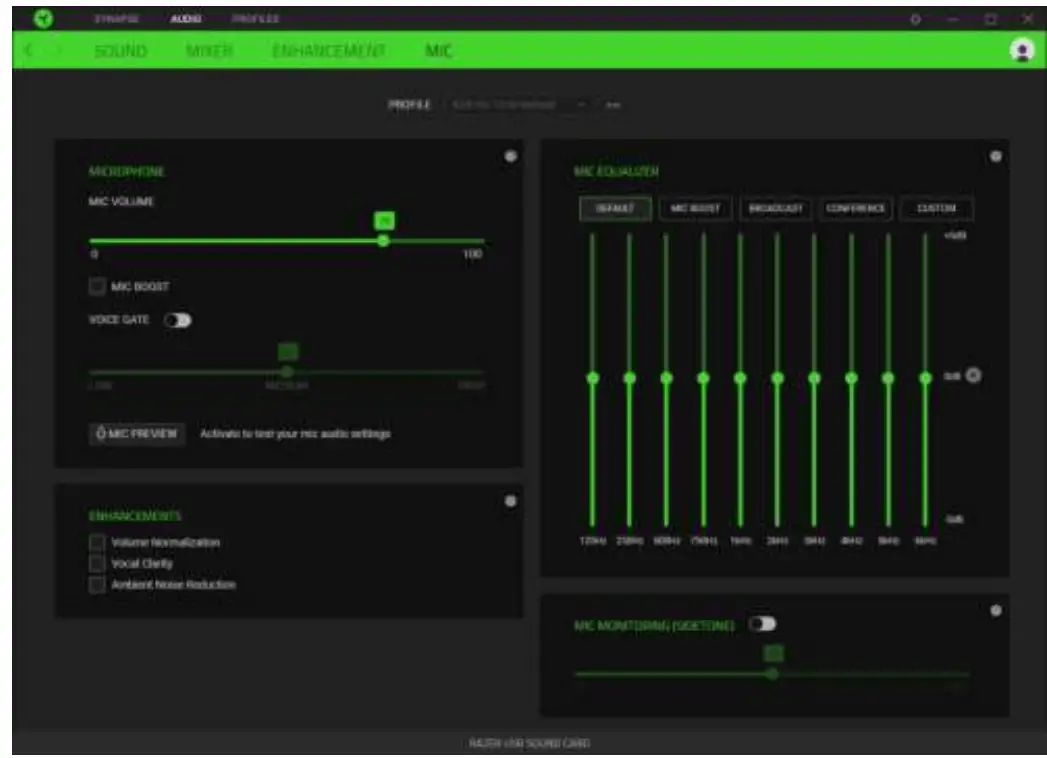
Task: Go back with the left arrow
Action: tap(29, 50)
